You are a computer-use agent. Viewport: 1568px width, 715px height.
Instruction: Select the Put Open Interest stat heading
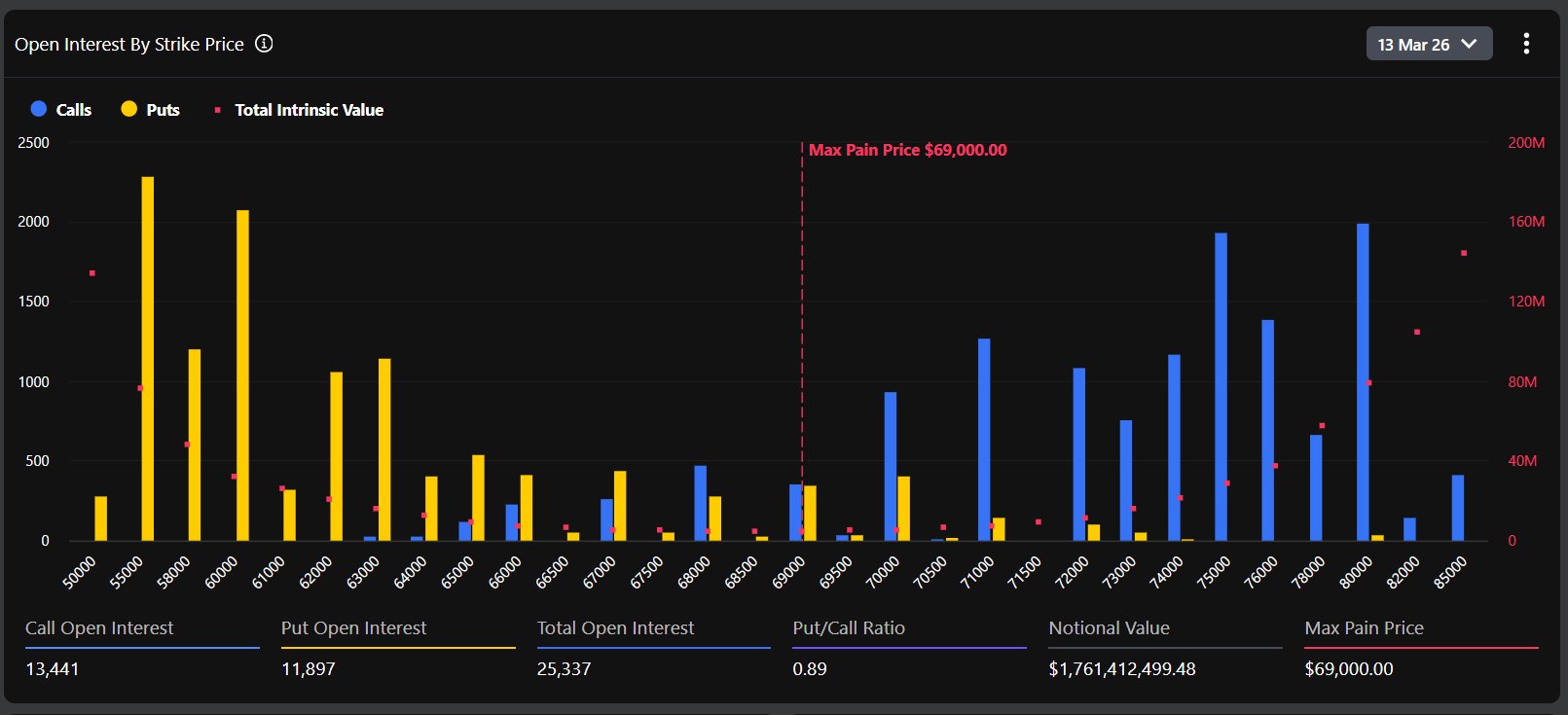coord(353,628)
